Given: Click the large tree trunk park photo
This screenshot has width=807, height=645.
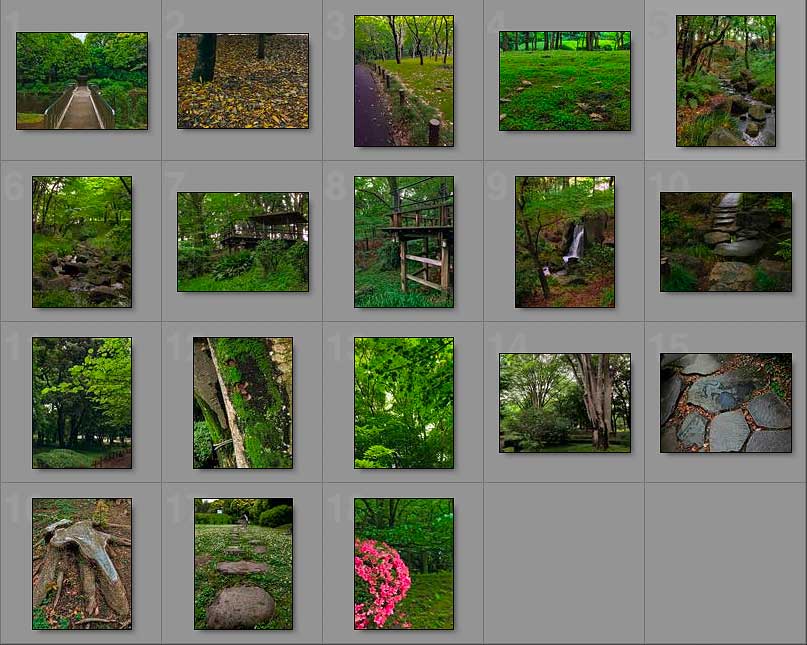Looking at the screenshot, I should click(x=565, y=403).
